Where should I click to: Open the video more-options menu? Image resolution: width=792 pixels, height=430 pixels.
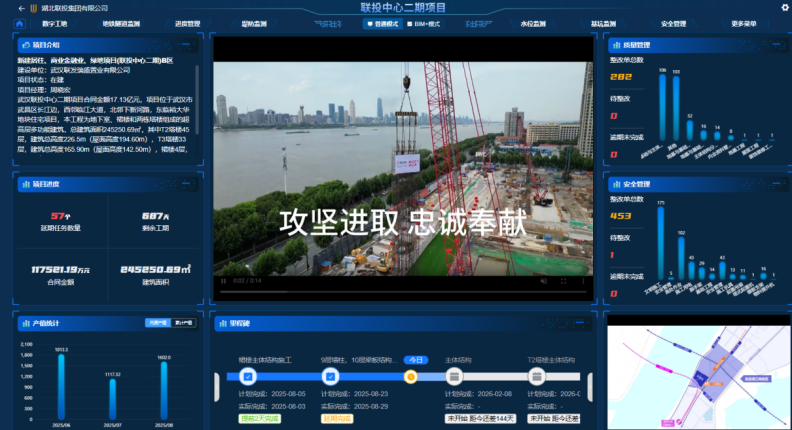[585, 281]
